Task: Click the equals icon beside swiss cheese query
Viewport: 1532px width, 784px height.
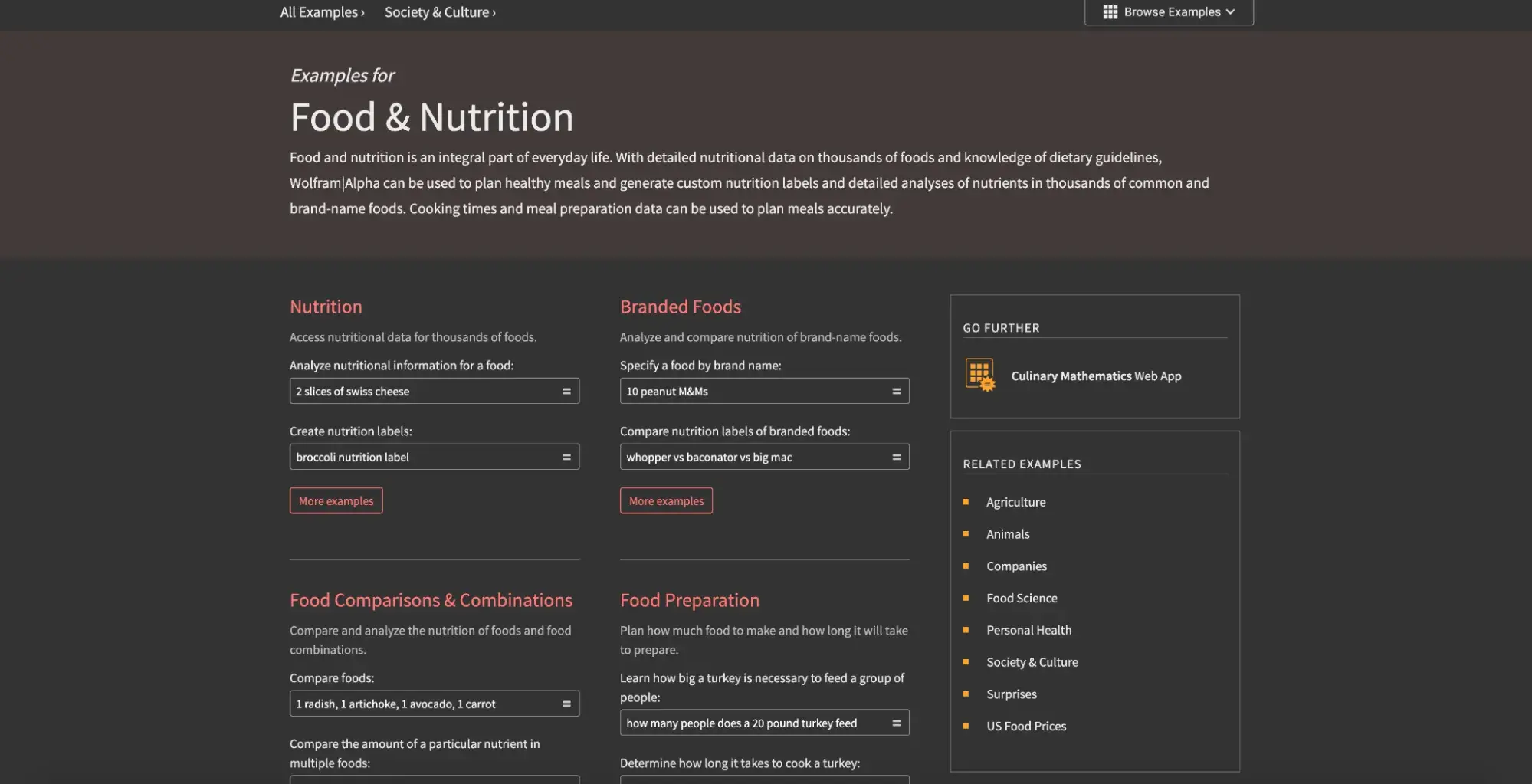Action: pos(566,391)
